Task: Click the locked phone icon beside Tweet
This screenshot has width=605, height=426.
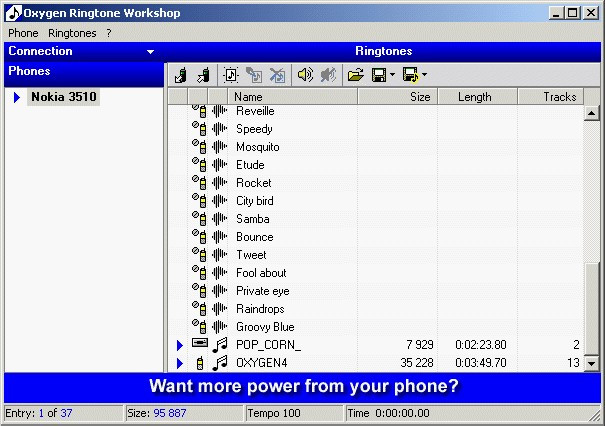Action: tap(199, 254)
